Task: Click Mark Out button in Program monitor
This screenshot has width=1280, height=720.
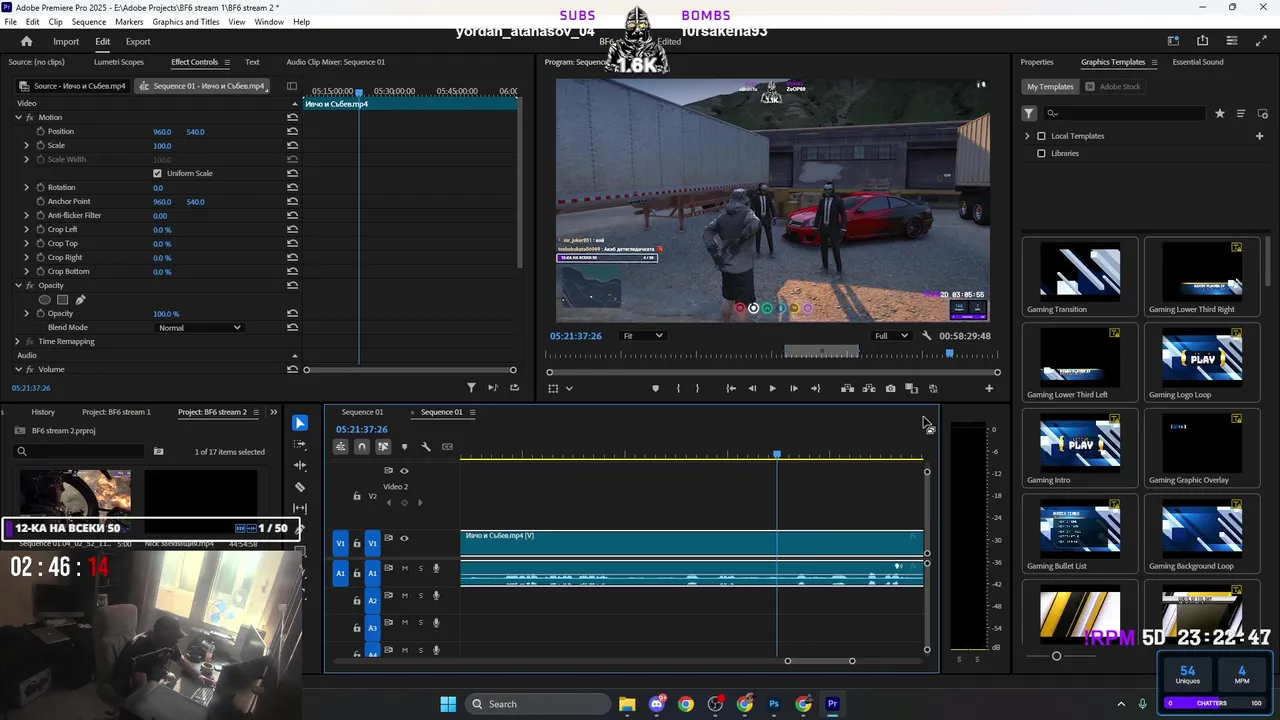Action: [x=698, y=388]
